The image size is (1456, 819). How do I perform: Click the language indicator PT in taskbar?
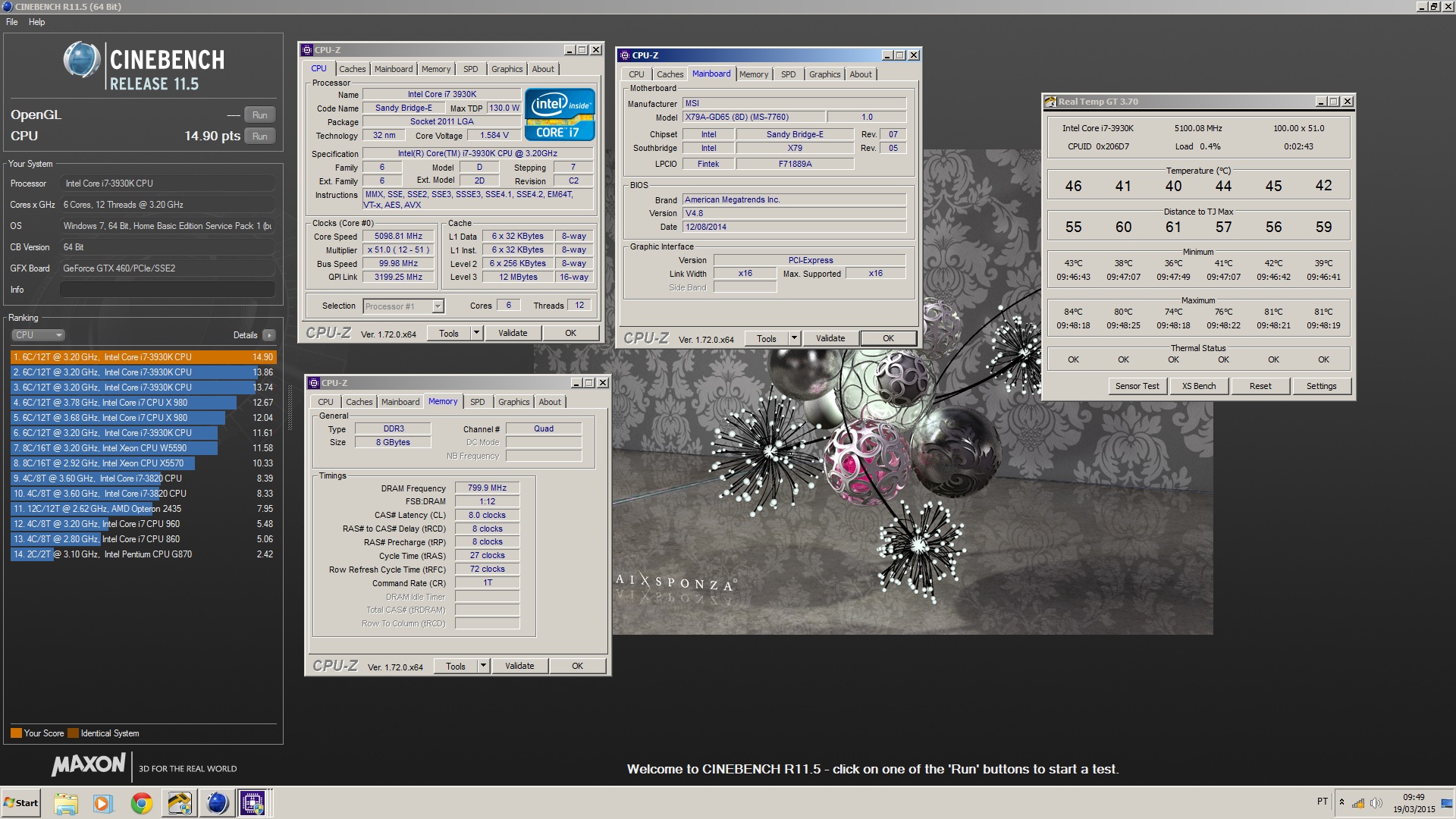1323,802
